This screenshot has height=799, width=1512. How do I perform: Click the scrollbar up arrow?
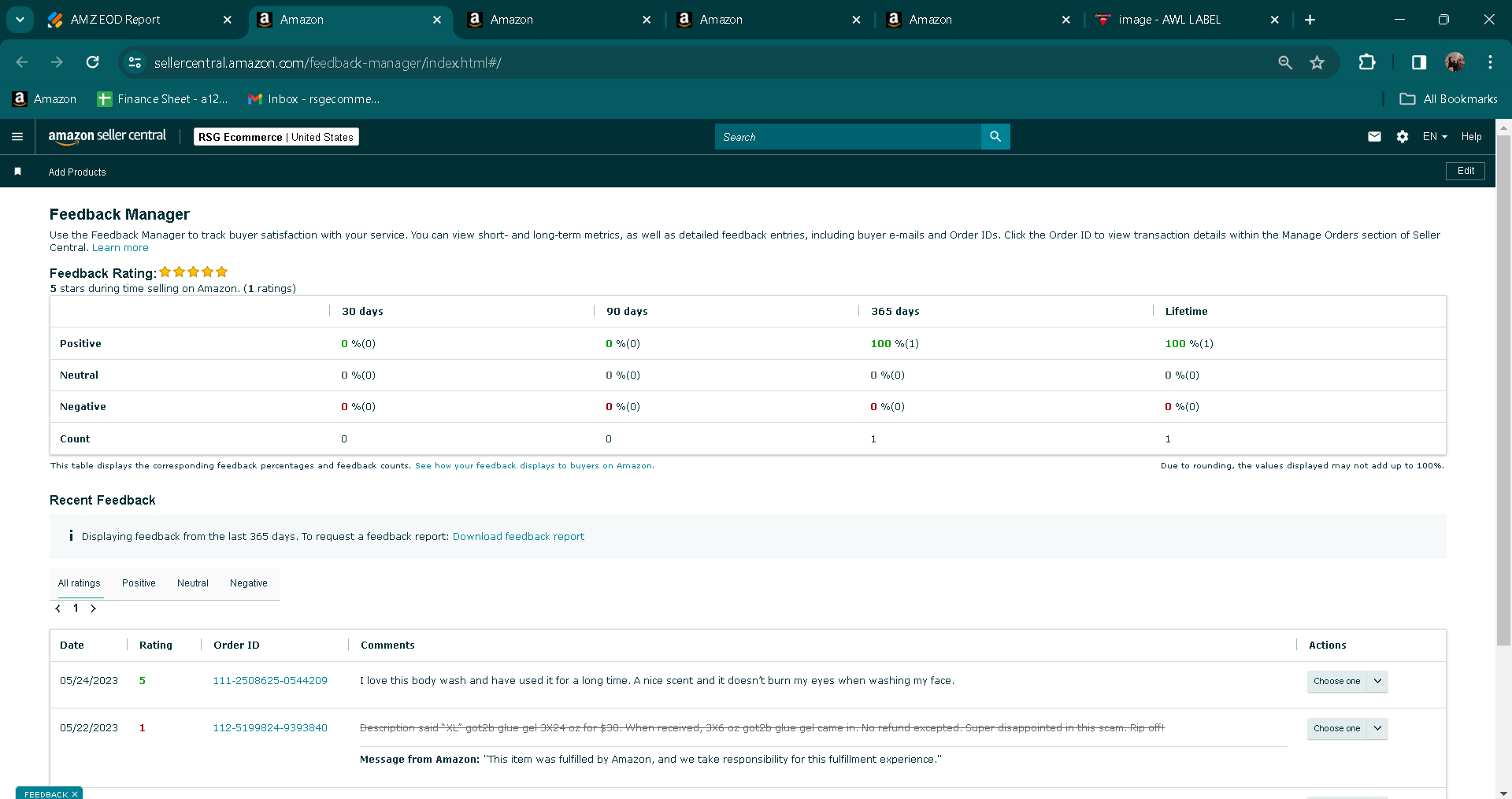coord(1503,126)
